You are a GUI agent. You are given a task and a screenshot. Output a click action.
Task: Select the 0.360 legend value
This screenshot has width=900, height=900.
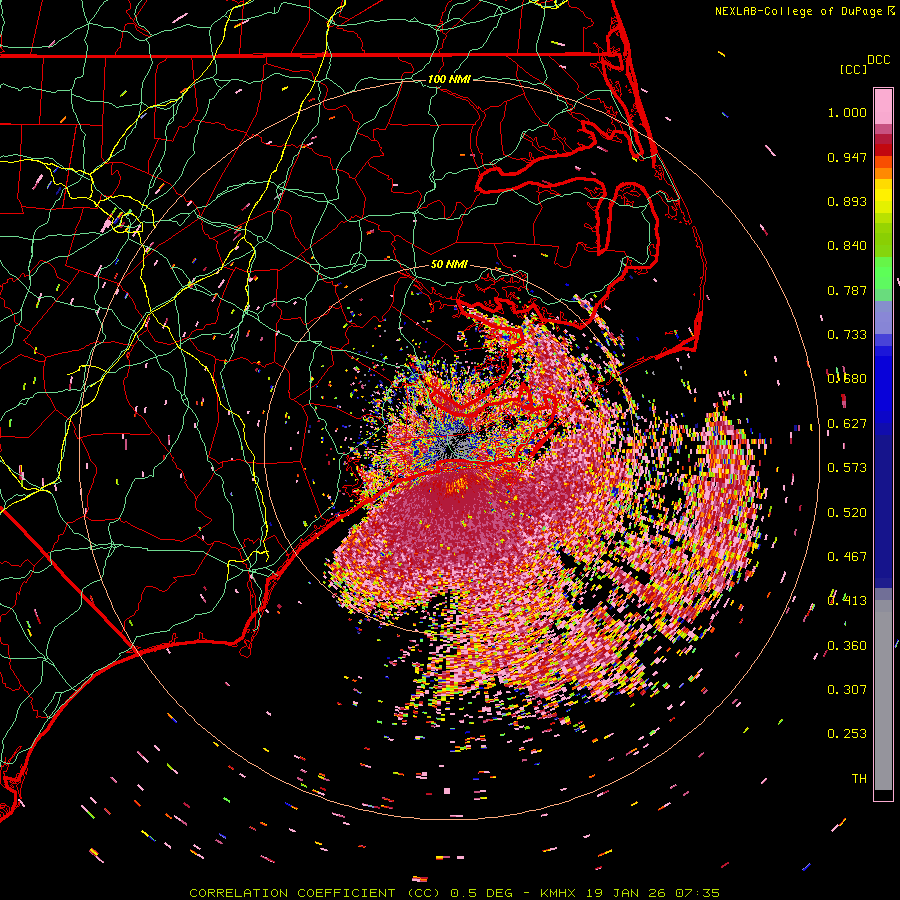pyautogui.click(x=847, y=646)
